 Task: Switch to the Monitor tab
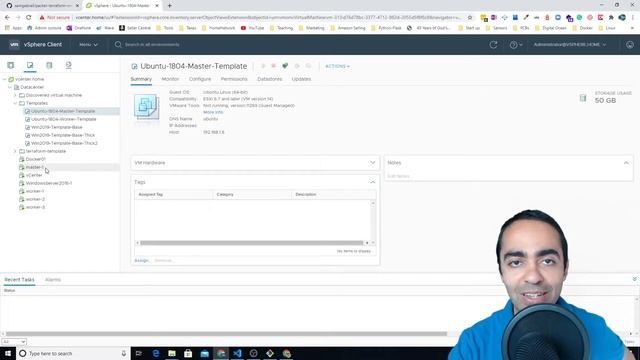point(170,79)
